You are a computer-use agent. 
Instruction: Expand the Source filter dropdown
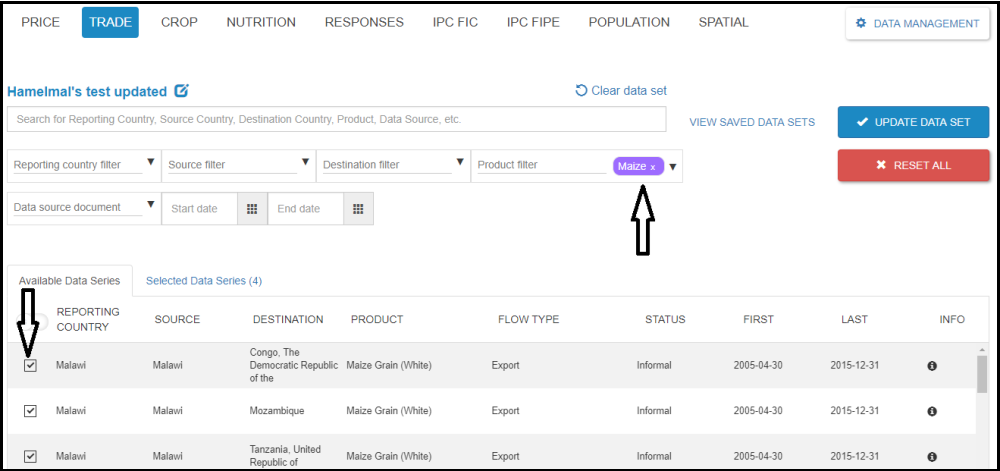coord(305,162)
